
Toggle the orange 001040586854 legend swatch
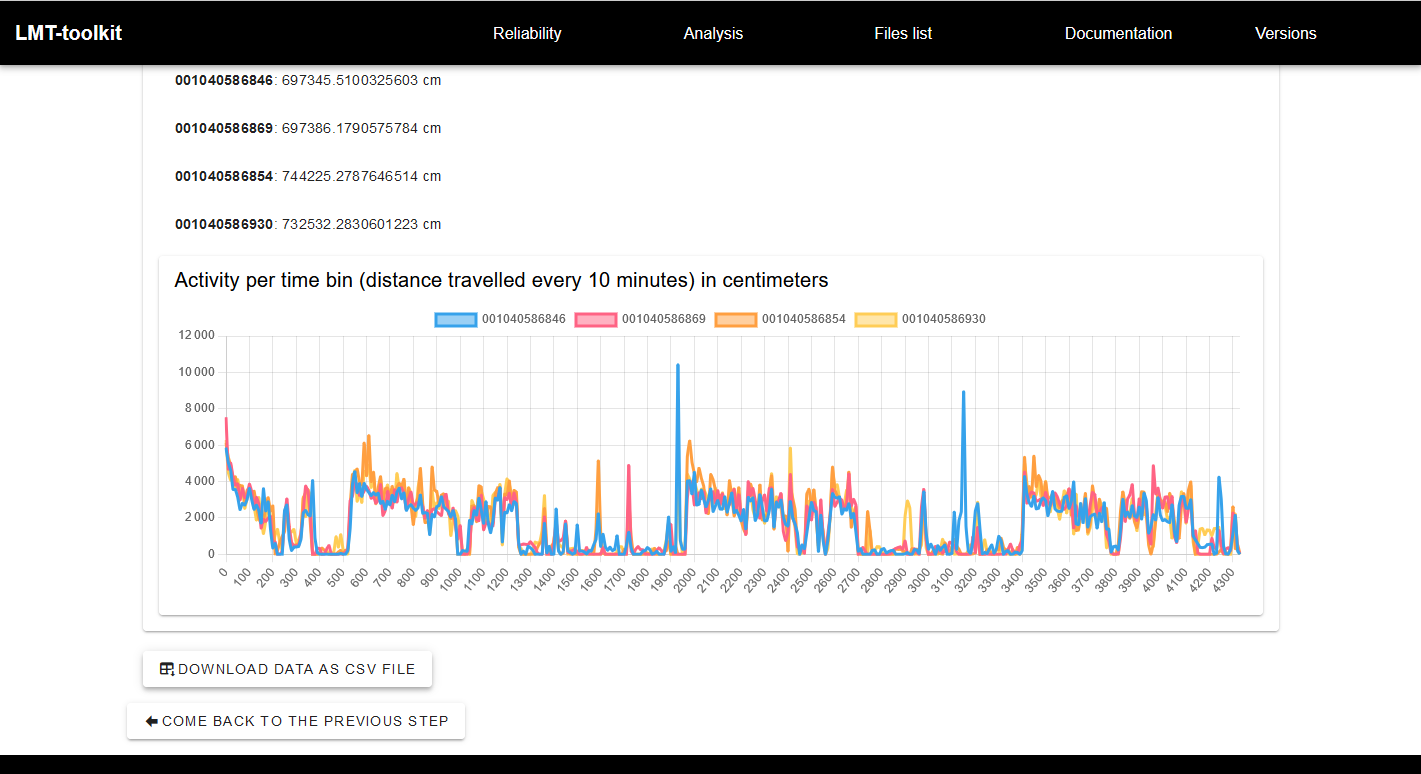[736, 319]
